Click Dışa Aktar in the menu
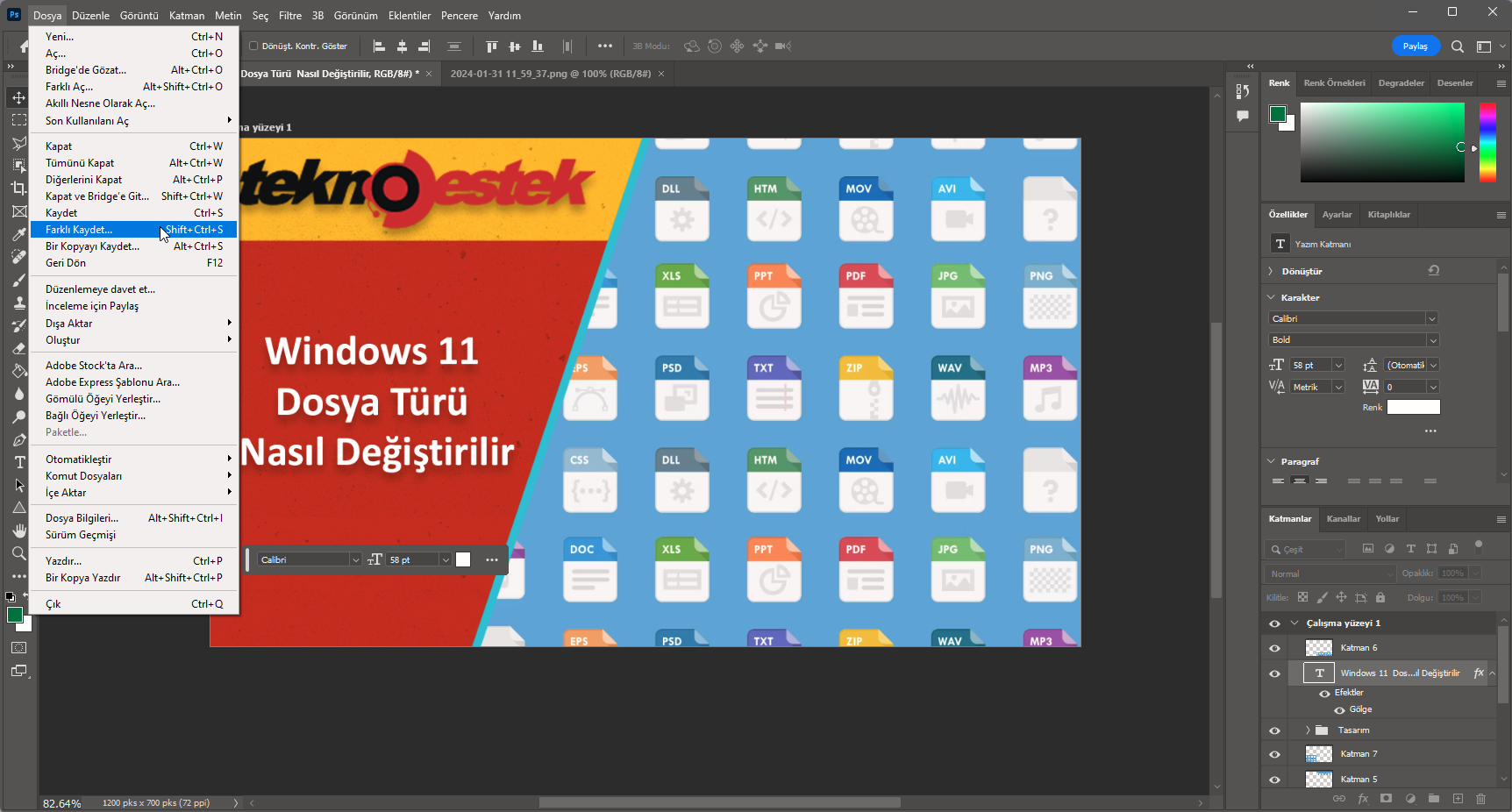 pos(68,324)
